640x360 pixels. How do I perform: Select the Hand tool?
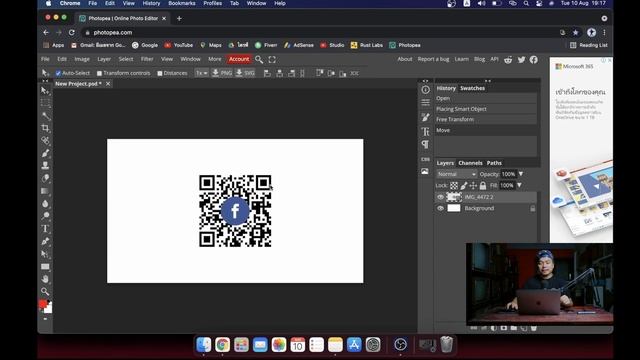tap(45, 279)
